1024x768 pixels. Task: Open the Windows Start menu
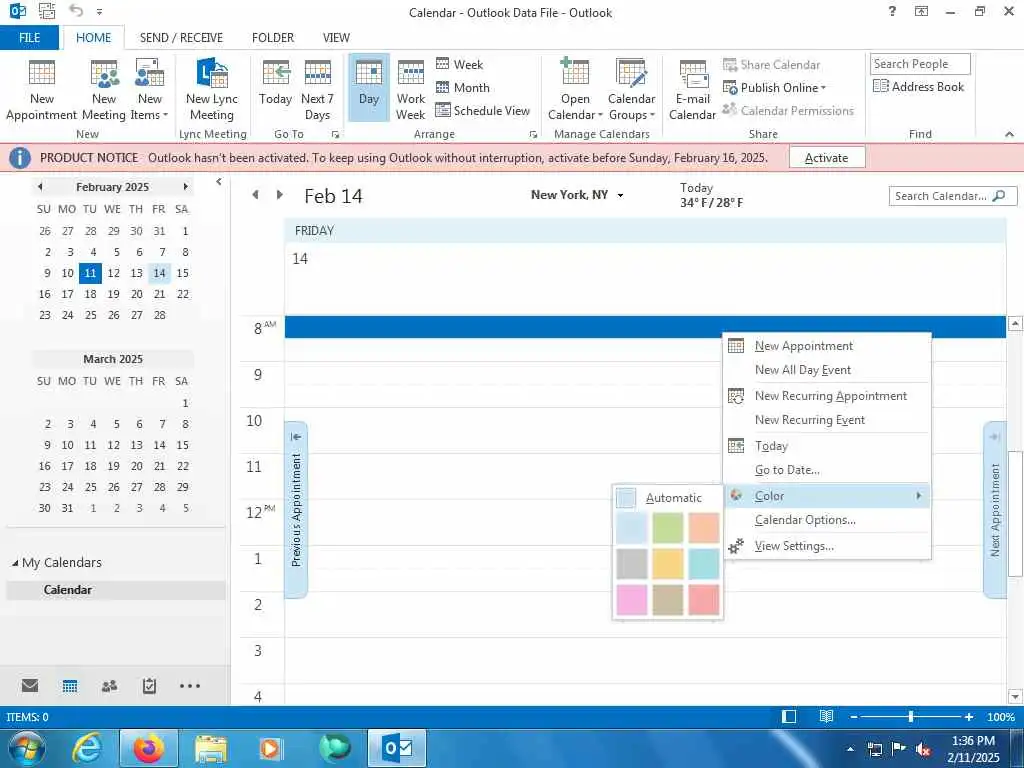pyautogui.click(x=26, y=748)
